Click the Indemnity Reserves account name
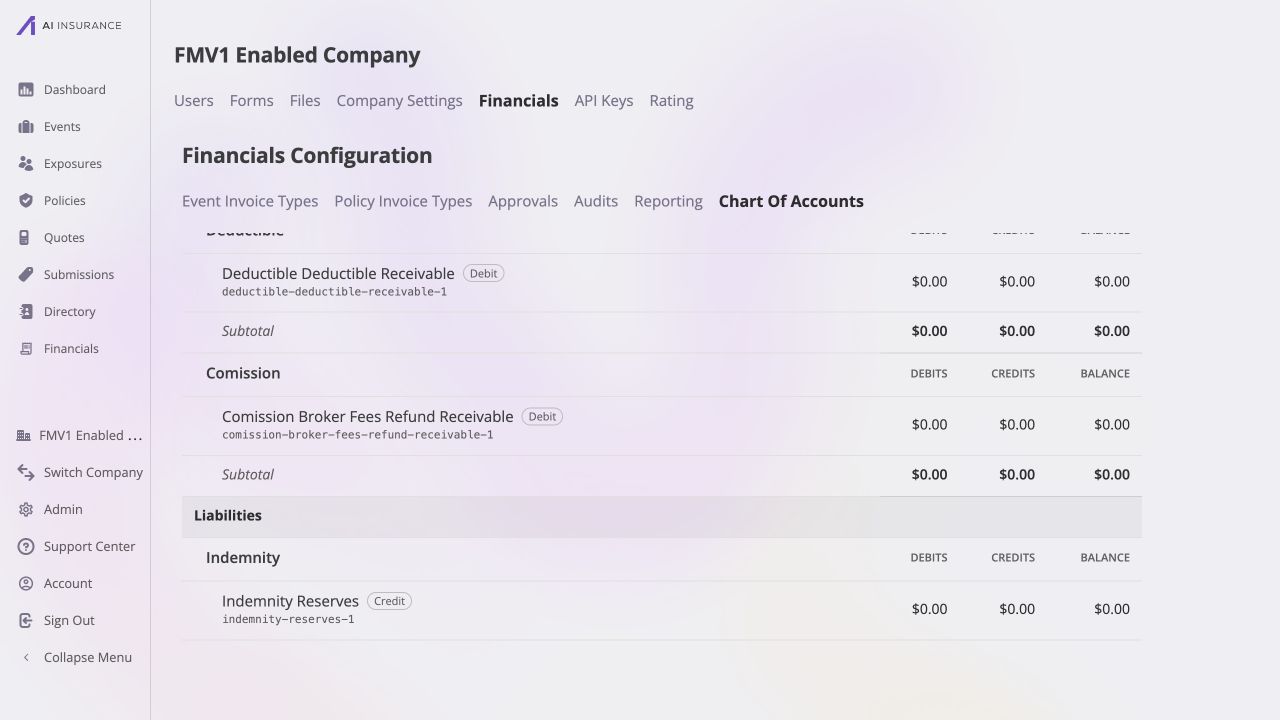Image resolution: width=1280 pixels, height=720 pixels. [x=290, y=602]
